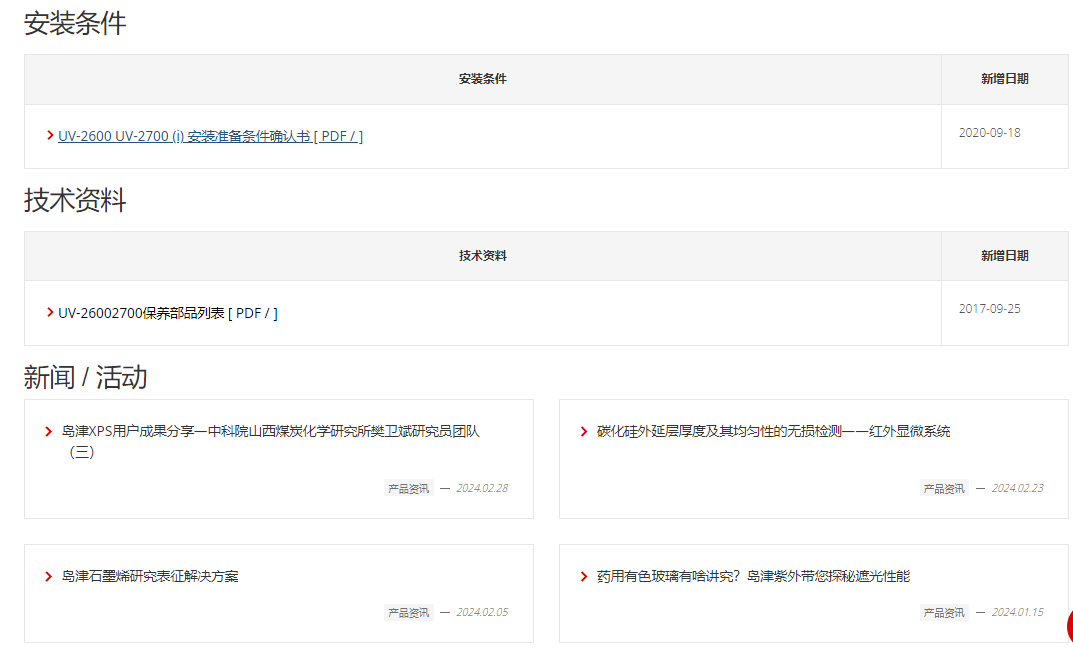Click 产品资讯 tag dated 2024.02.23
The image size is (1073, 653).
(944, 488)
